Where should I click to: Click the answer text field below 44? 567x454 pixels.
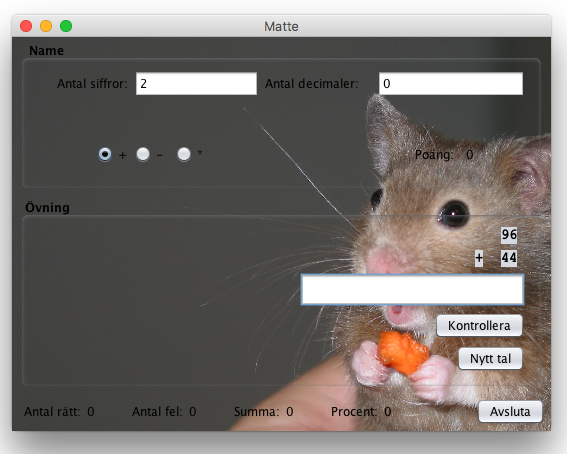pos(412,290)
